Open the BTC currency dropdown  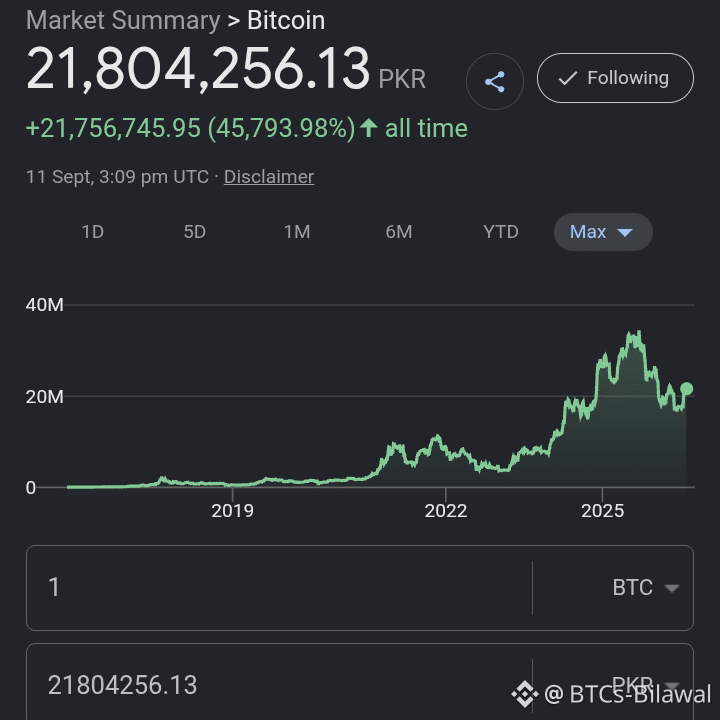click(x=646, y=588)
